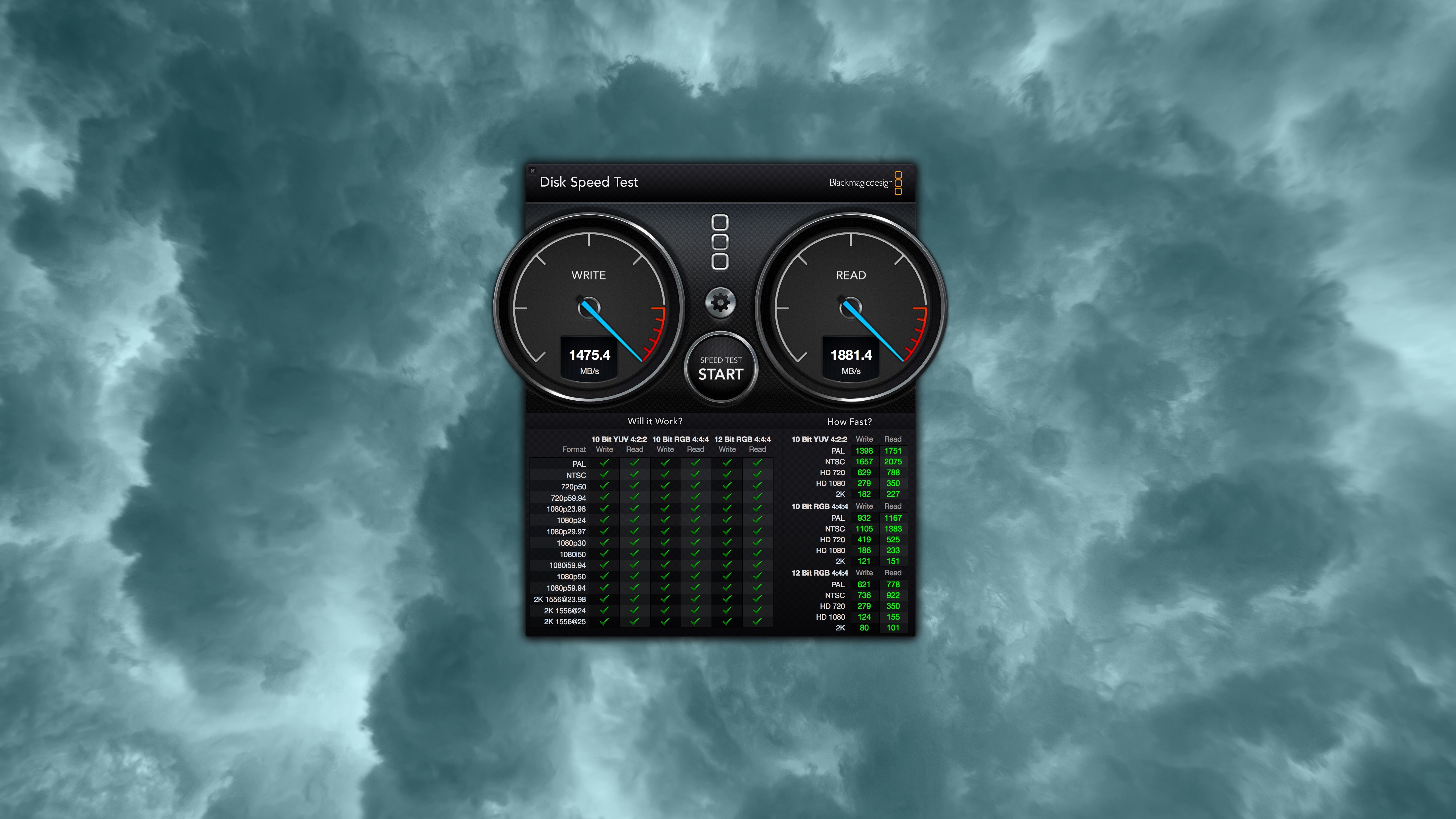Click 2K 1556@25 12 Bit RGB Read checkmark

[x=757, y=621]
